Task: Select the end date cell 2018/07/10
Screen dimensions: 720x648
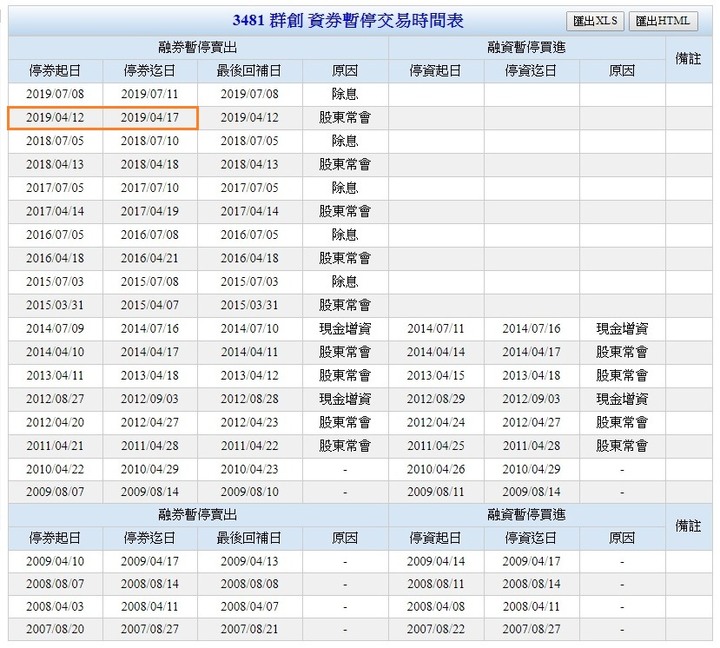Action: [x=150, y=141]
